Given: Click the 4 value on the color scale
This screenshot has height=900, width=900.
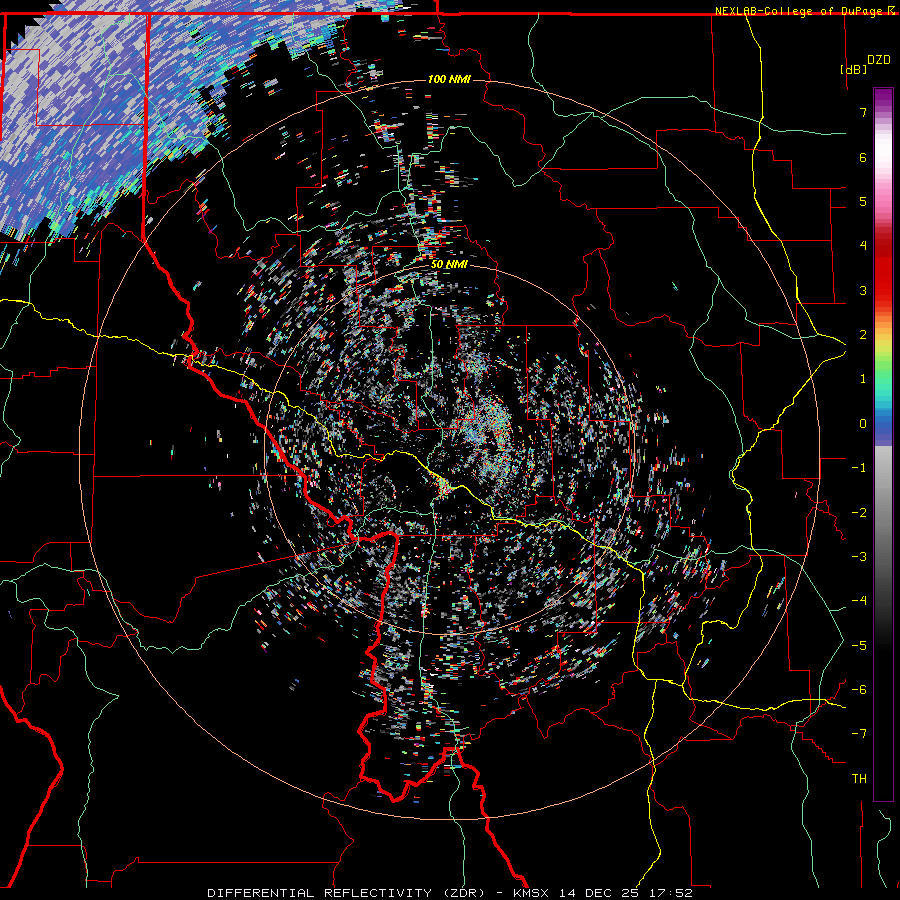Looking at the screenshot, I should [863, 246].
